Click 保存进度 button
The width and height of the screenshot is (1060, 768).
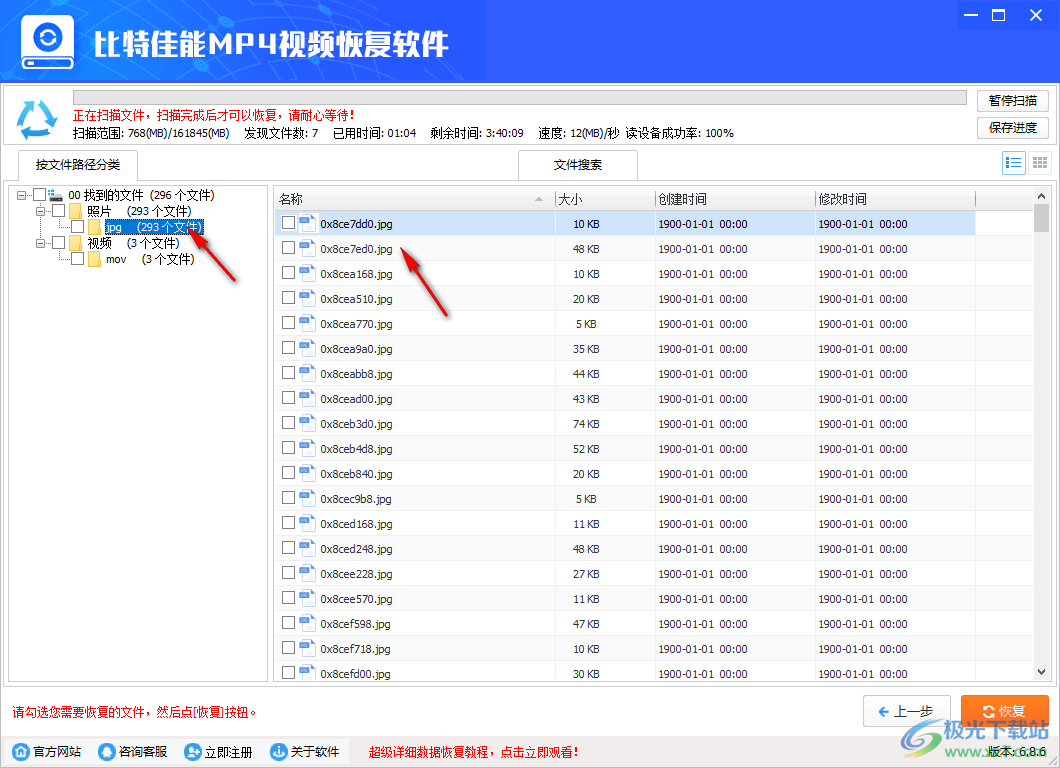tap(1013, 128)
